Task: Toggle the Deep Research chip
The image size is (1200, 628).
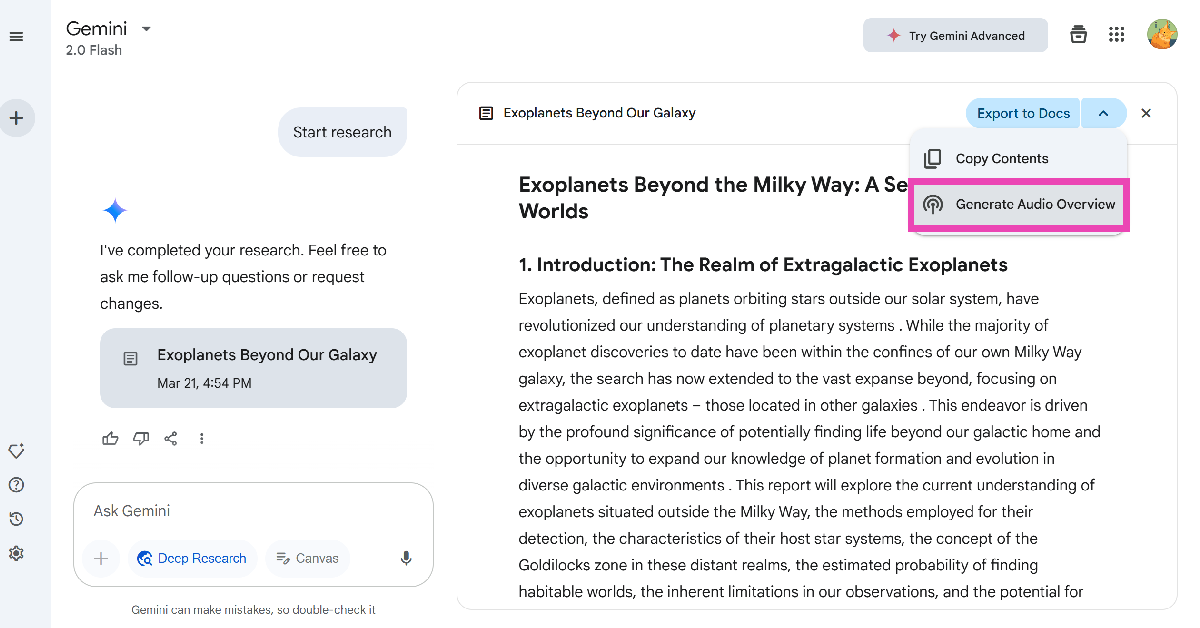Action: (192, 558)
